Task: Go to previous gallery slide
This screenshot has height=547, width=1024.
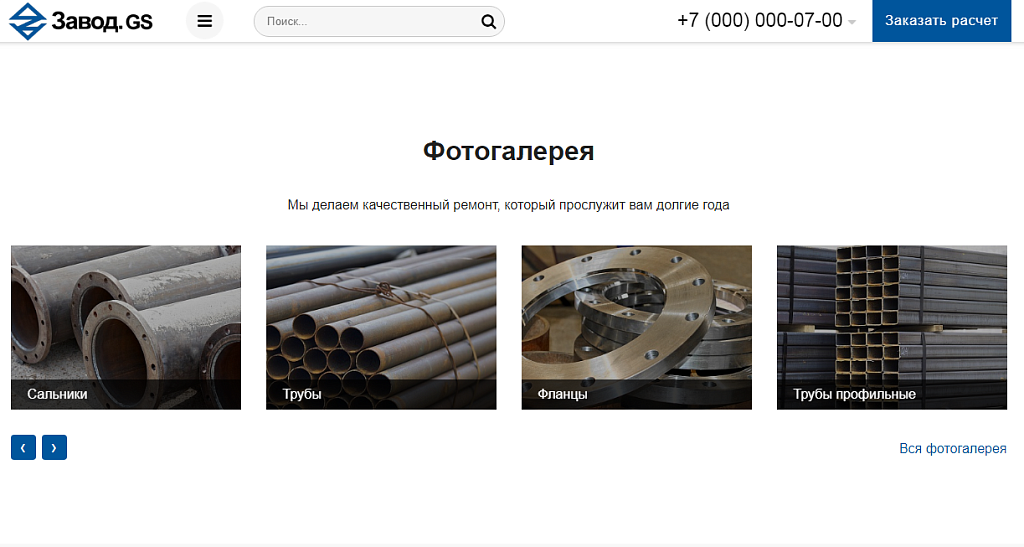Action: click(x=23, y=447)
